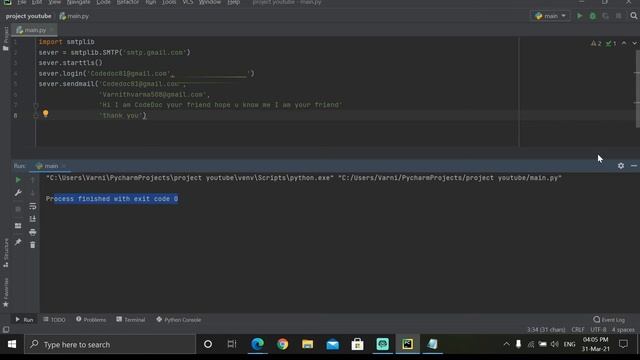The height and width of the screenshot is (360, 640).
Task: Open the TODO tool window button
Action: click(x=54, y=320)
